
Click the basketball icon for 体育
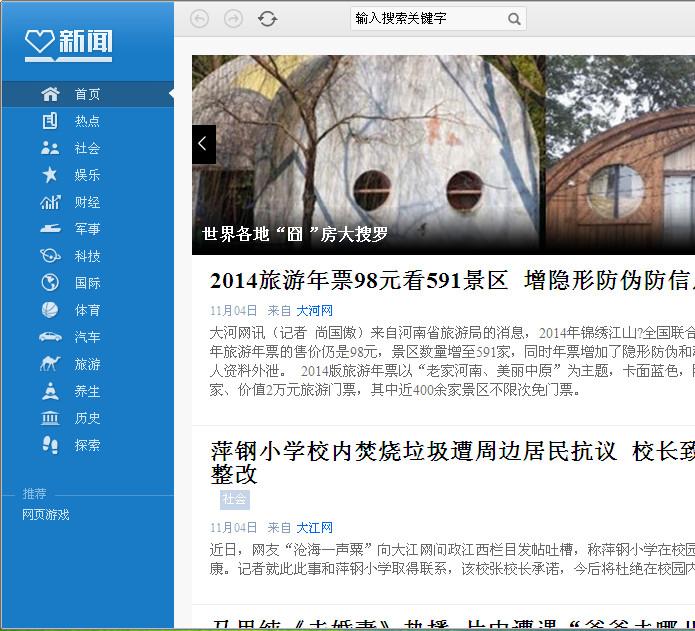click(x=50, y=310)
